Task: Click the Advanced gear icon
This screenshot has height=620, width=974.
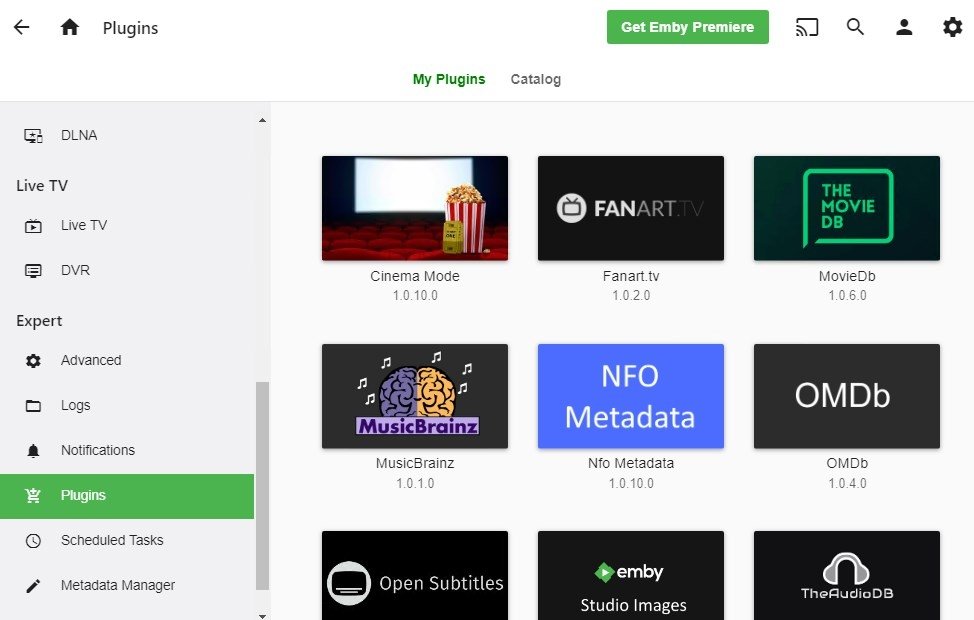Action: 33,361
